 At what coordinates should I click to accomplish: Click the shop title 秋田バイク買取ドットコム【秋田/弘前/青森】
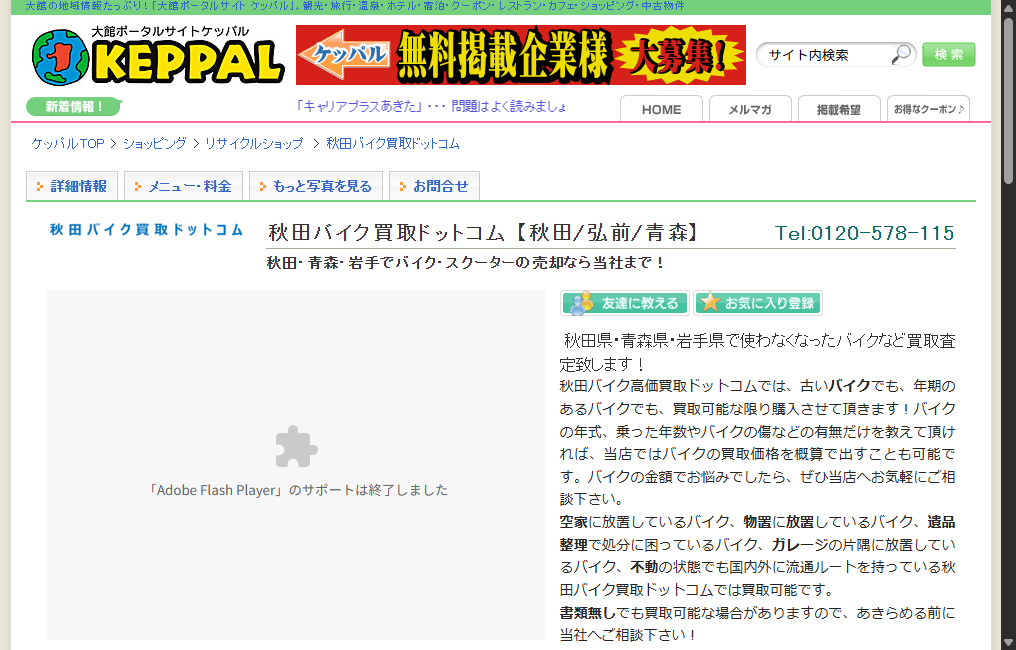point(483,232)
